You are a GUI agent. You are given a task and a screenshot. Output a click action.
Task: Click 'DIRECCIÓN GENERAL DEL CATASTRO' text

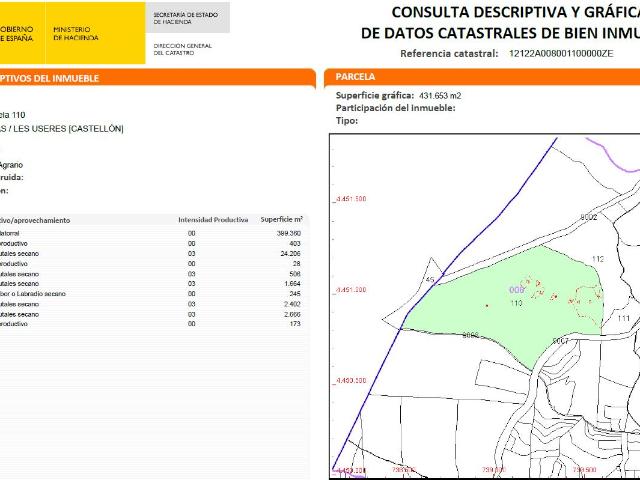pyautogui.click(x=182, y=49)
